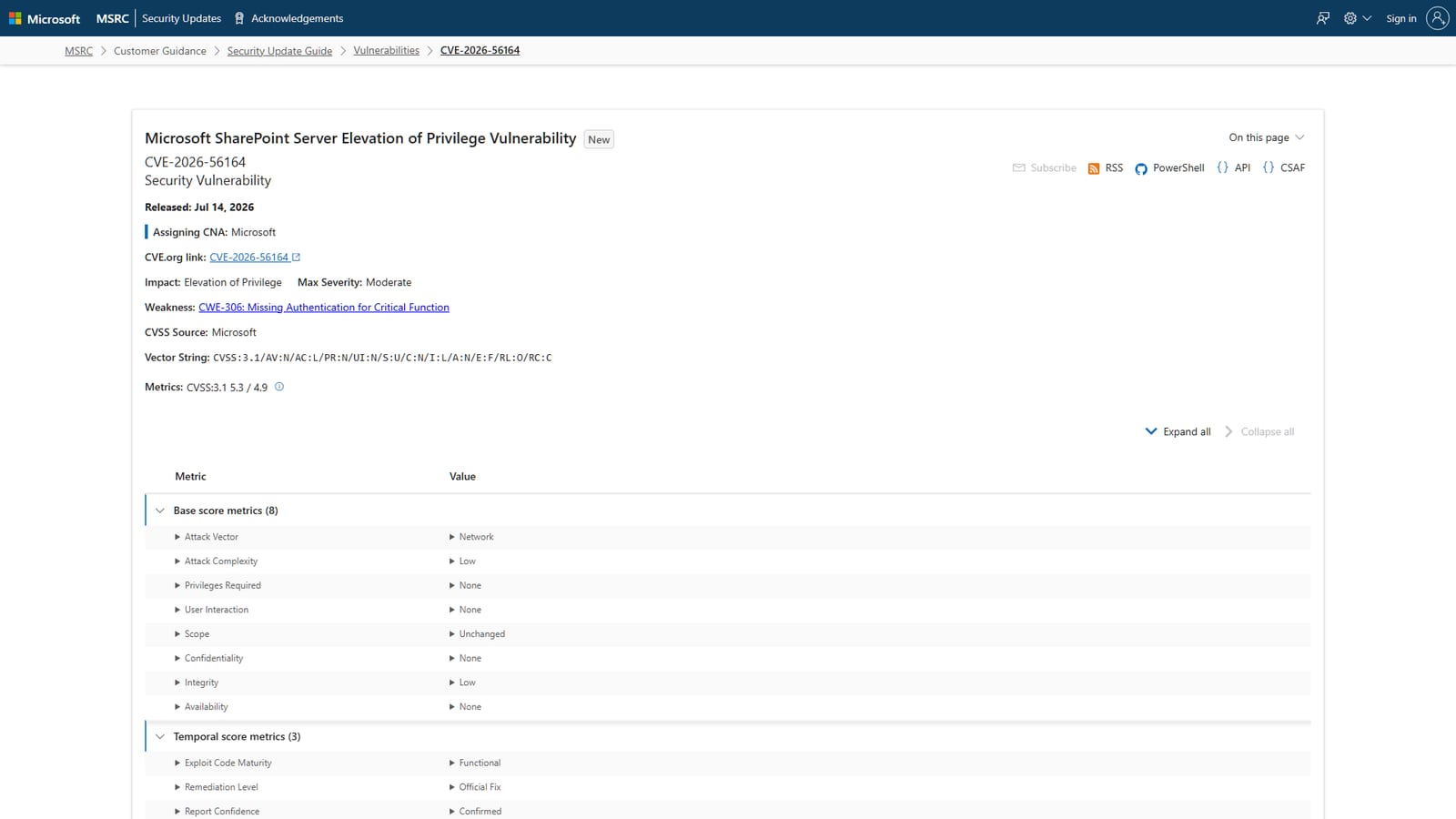The height and width of the screenshot is (819, 1456).
Task: Open CWE-306 Missing Authentication weakness link
Action: point(324,308)
